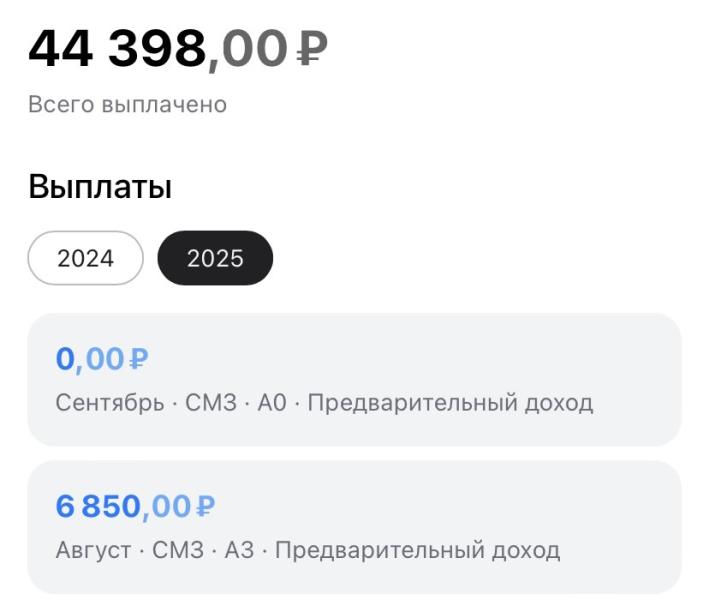Viewport: 708px width, 600px height.
Task: Click the A3 tag in Август card
Action: 239,550
